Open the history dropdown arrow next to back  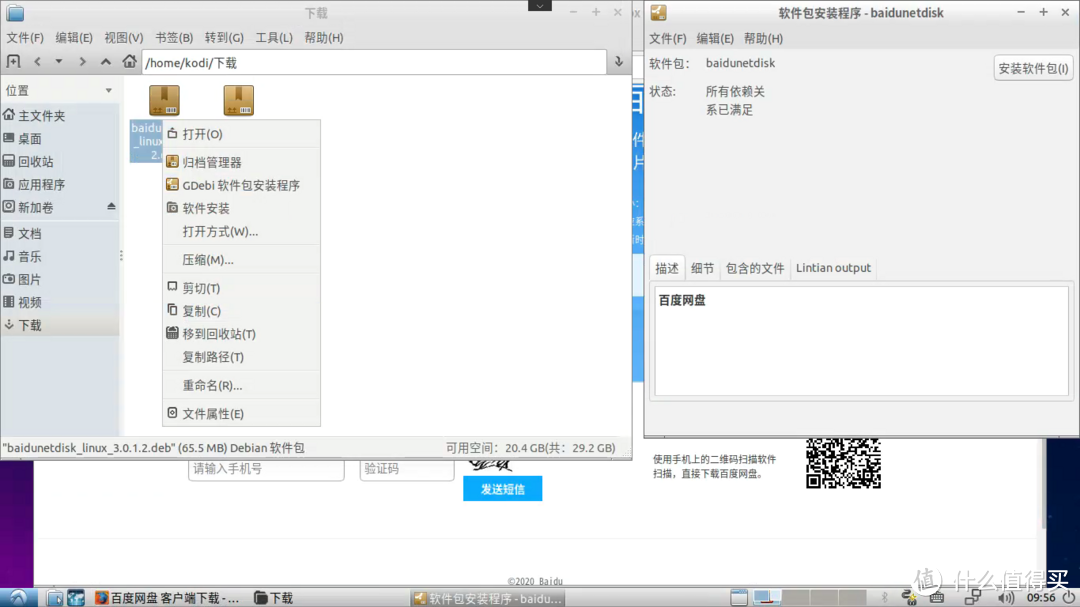click(59, 61)
